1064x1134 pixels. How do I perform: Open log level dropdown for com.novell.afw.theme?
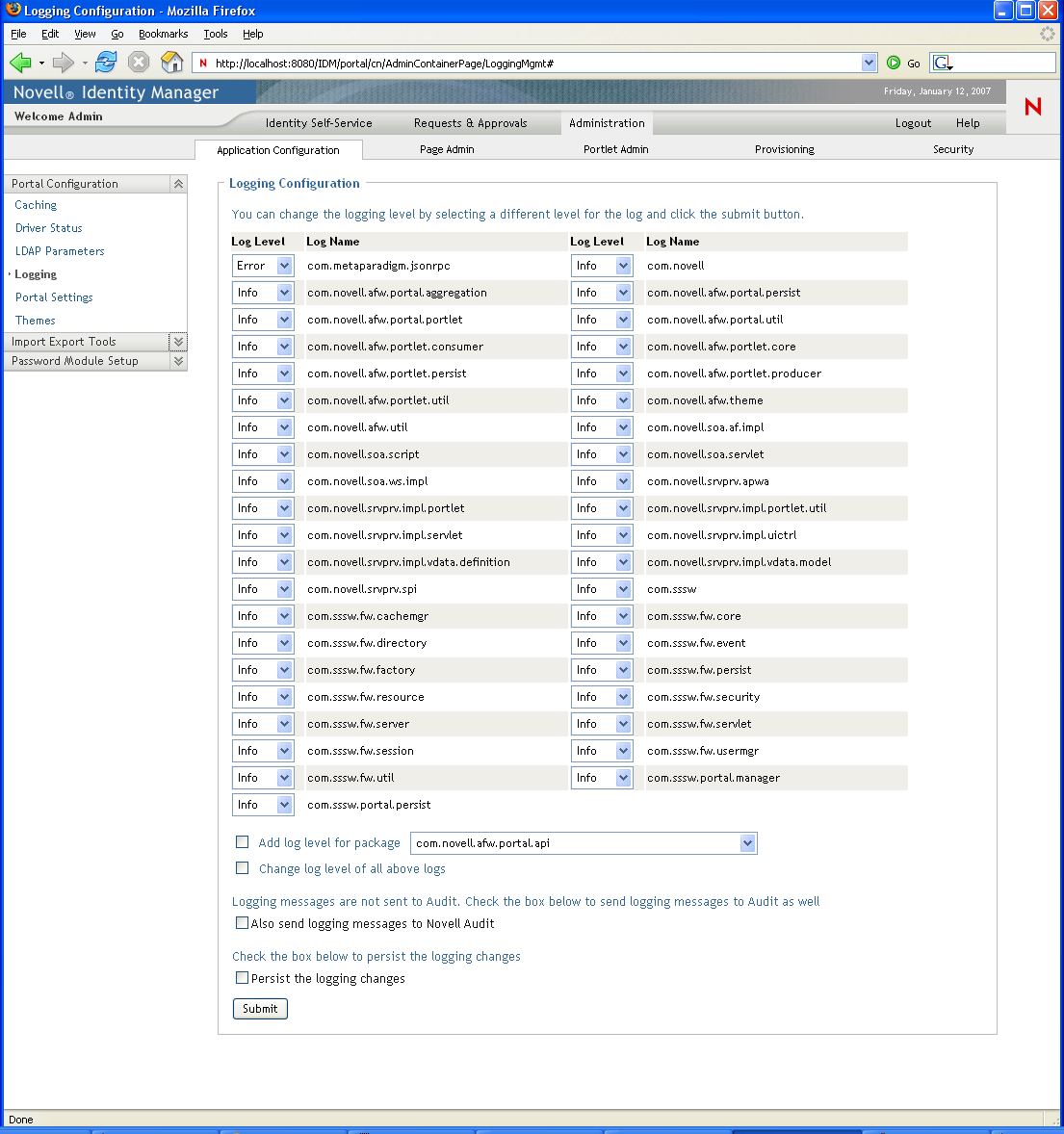click(x=602, y=399)
